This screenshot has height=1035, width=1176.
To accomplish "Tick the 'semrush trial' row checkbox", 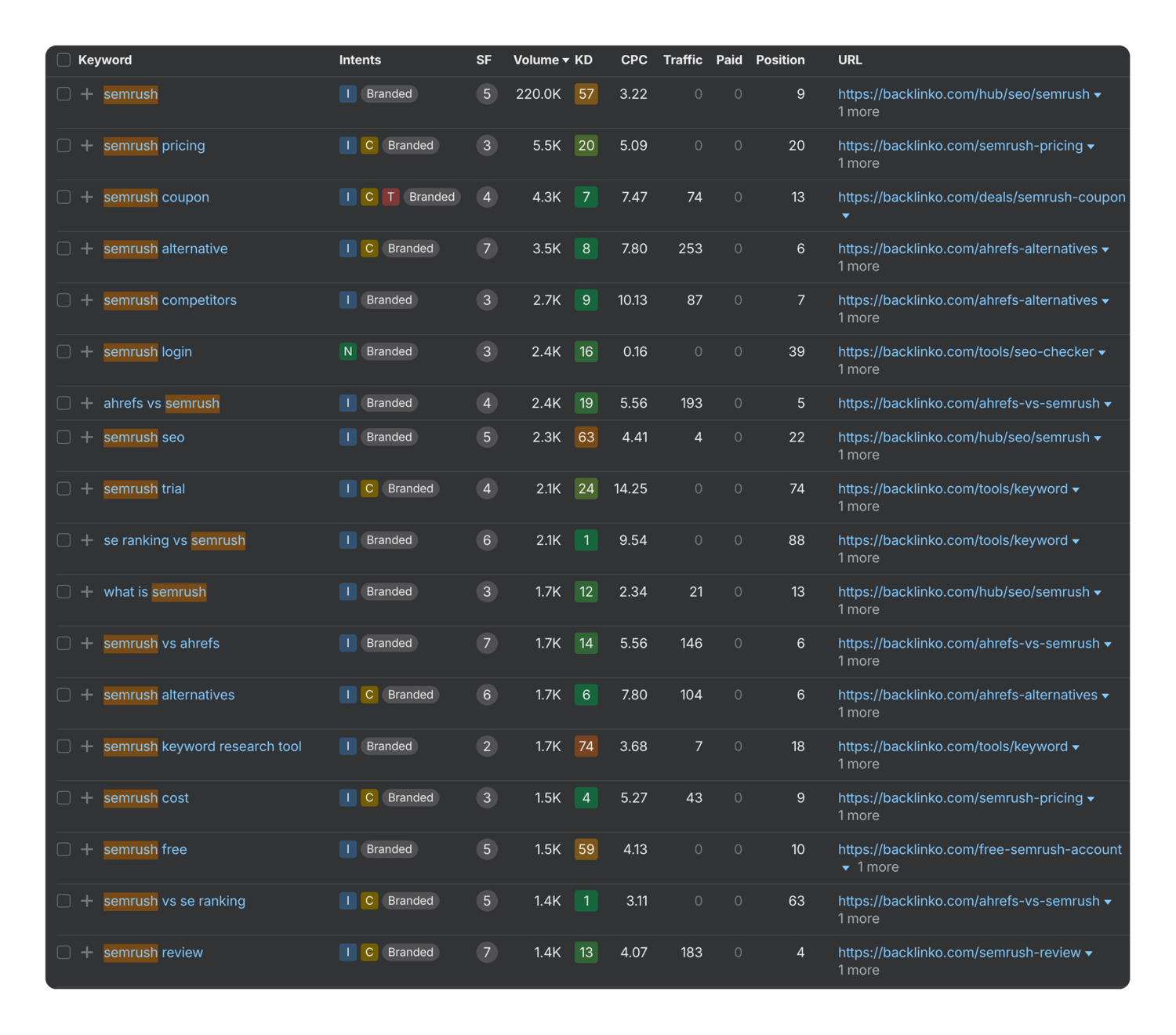I will pyautogui.click(x=64, y=489).
